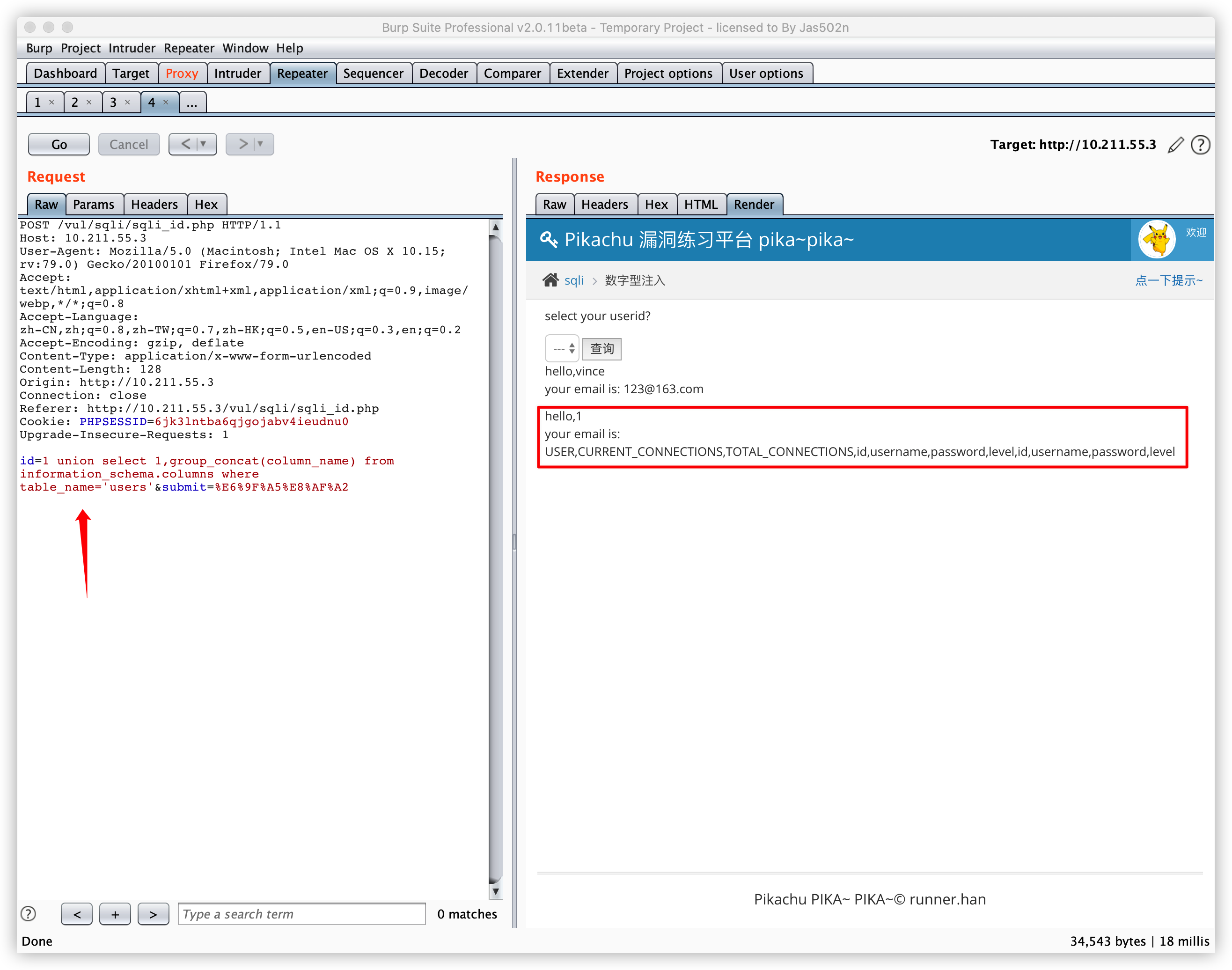
Task: Click the search term input field
Action: [301, 914]
